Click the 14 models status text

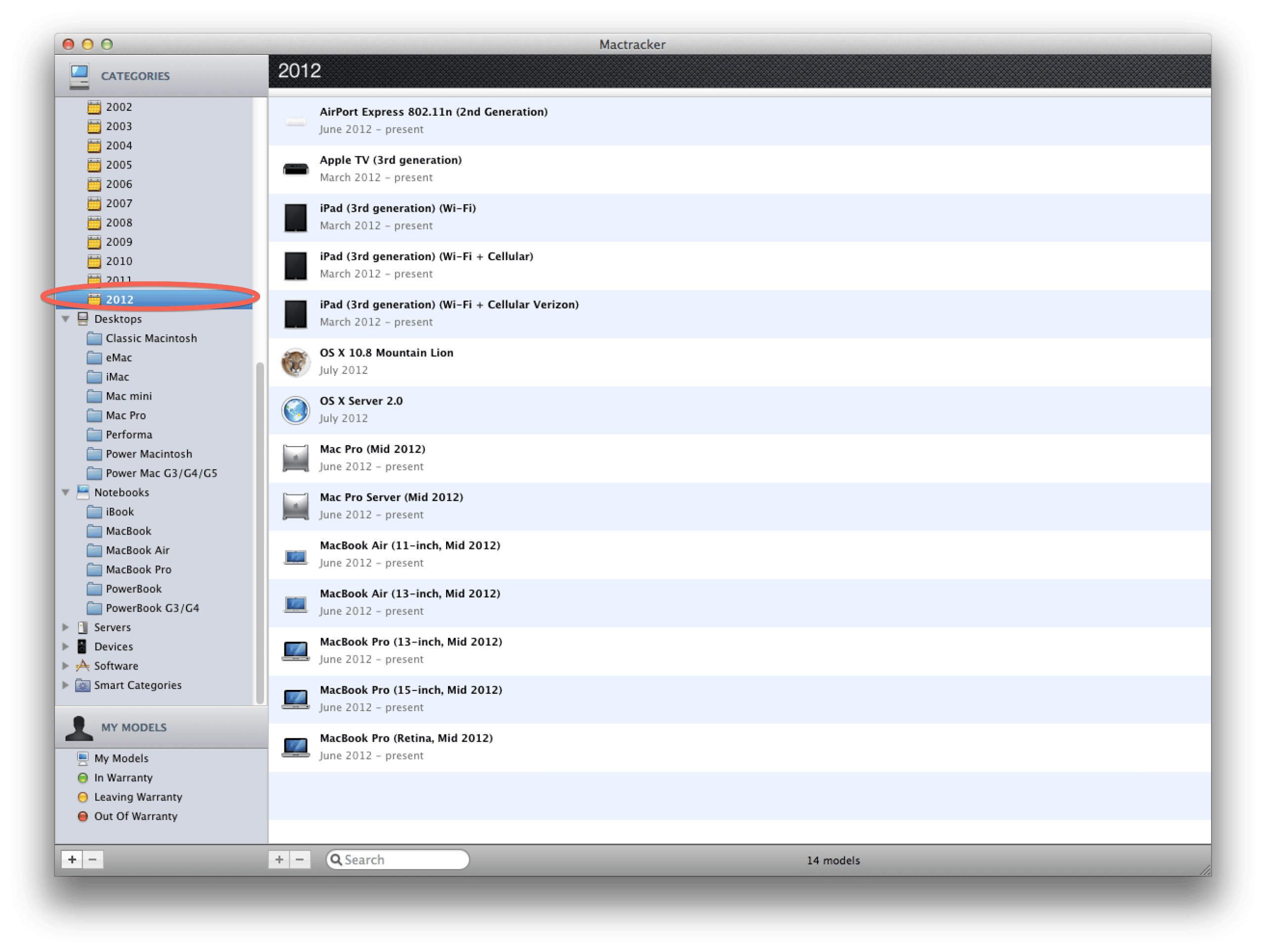833,861
